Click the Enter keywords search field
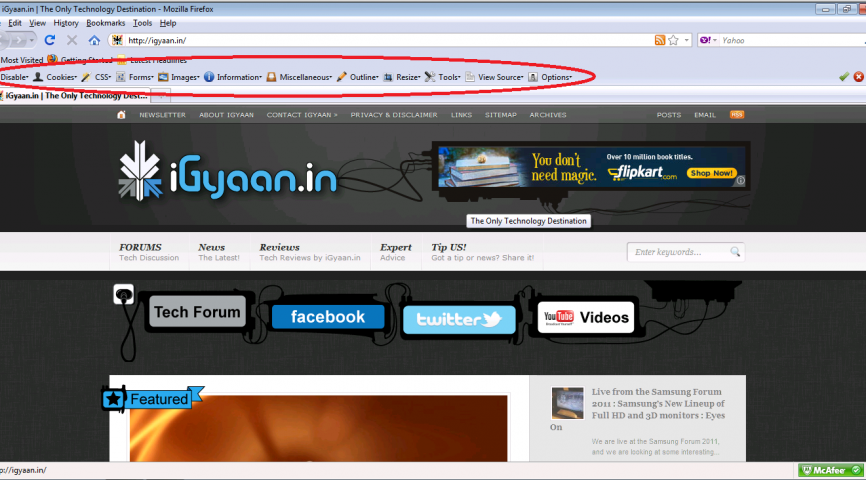Image resolution: width=866 pixels, height=480 pixels. pyautogui.click(x=678, y=252)
